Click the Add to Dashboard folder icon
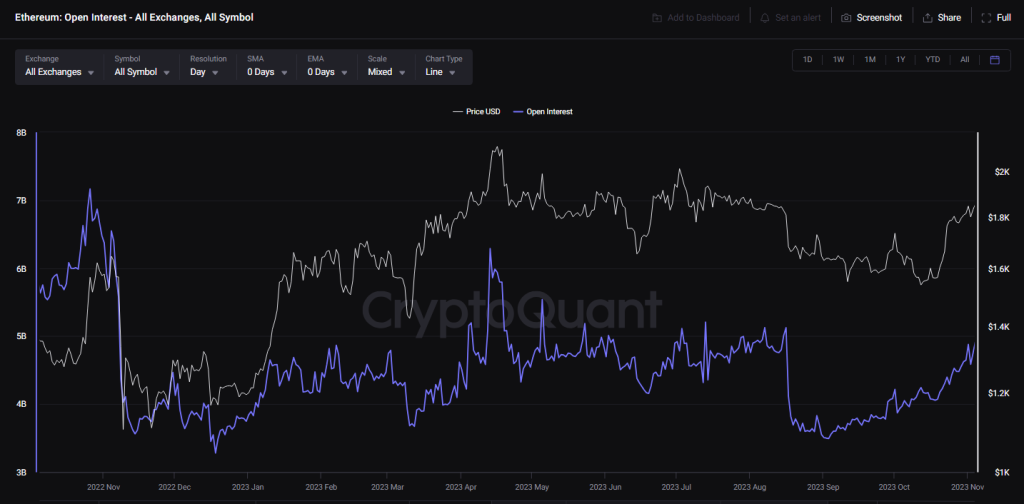This screenshot has height=504, width=1024. pyautogui.click(x=657, y=18)
